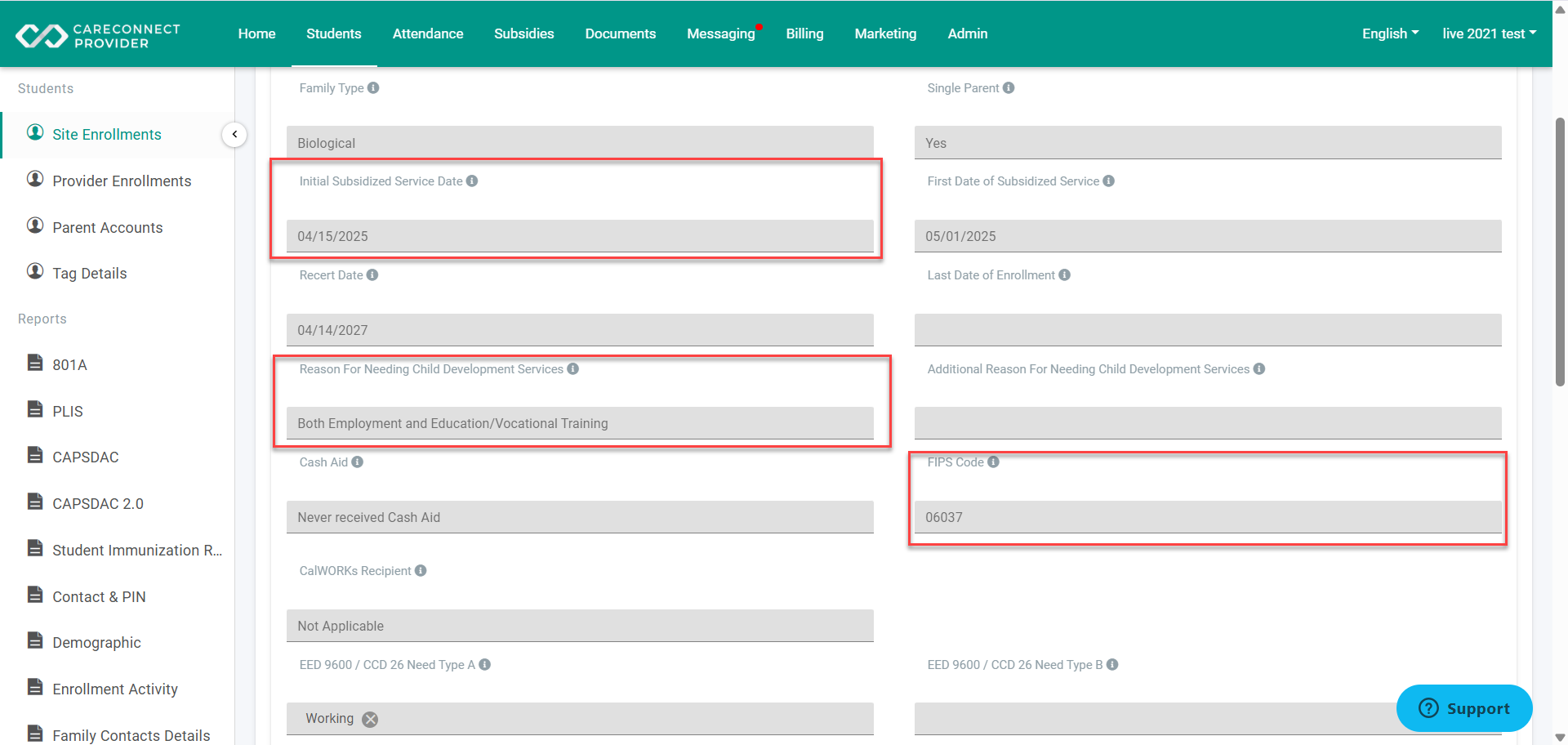Open the CalWORKs Recipient Not Applicable field
The width and height of the screenshot is (1568, 745).
click(x=580, y=626)
